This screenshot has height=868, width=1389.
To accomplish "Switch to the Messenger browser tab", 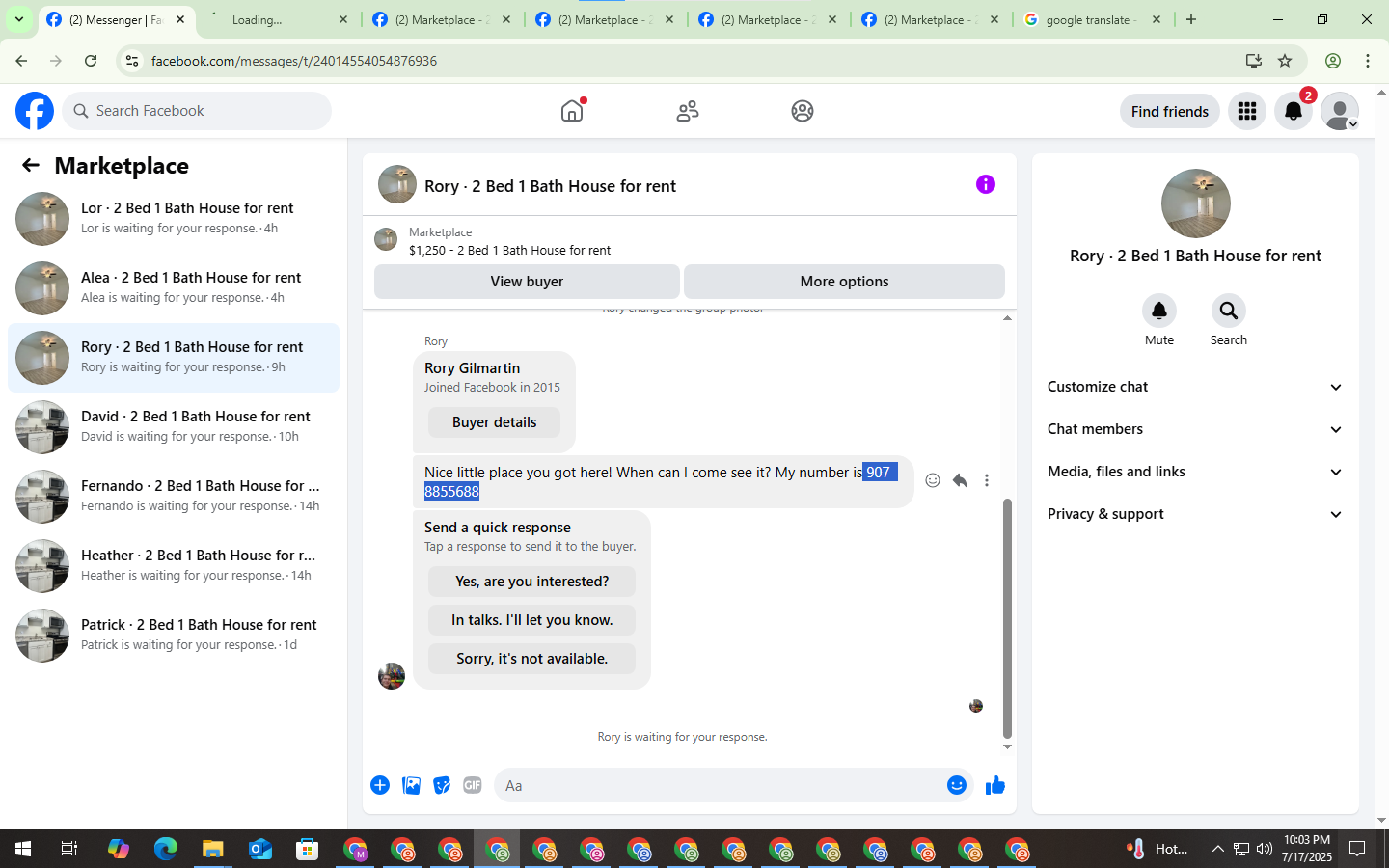I will pos(115,19).
